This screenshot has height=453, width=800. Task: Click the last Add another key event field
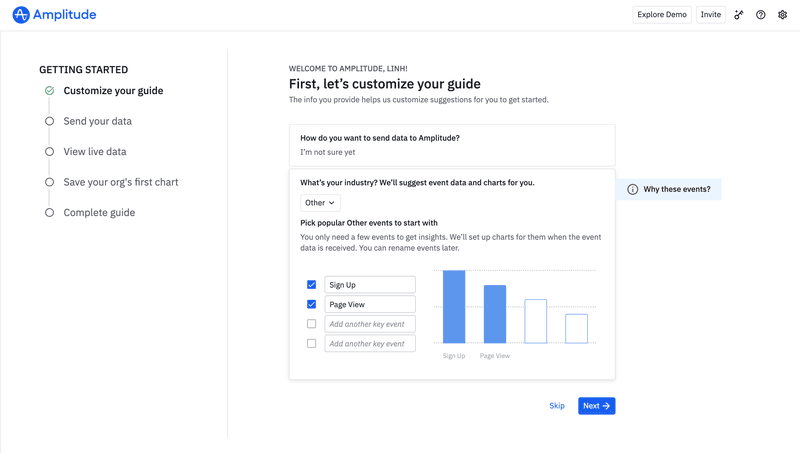tap(369, 343)
